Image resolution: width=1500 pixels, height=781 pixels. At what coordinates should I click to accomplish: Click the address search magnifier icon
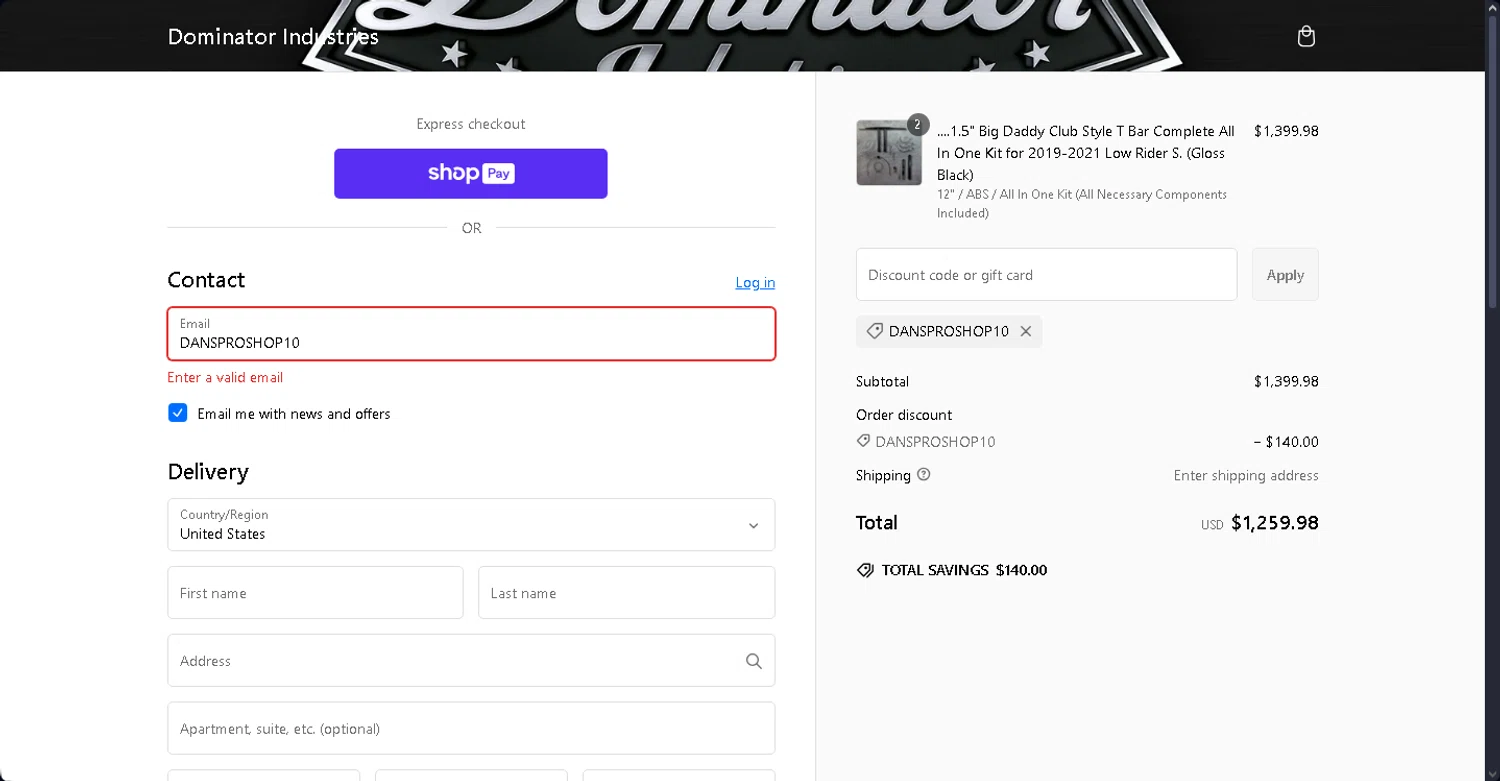(753, 661)
